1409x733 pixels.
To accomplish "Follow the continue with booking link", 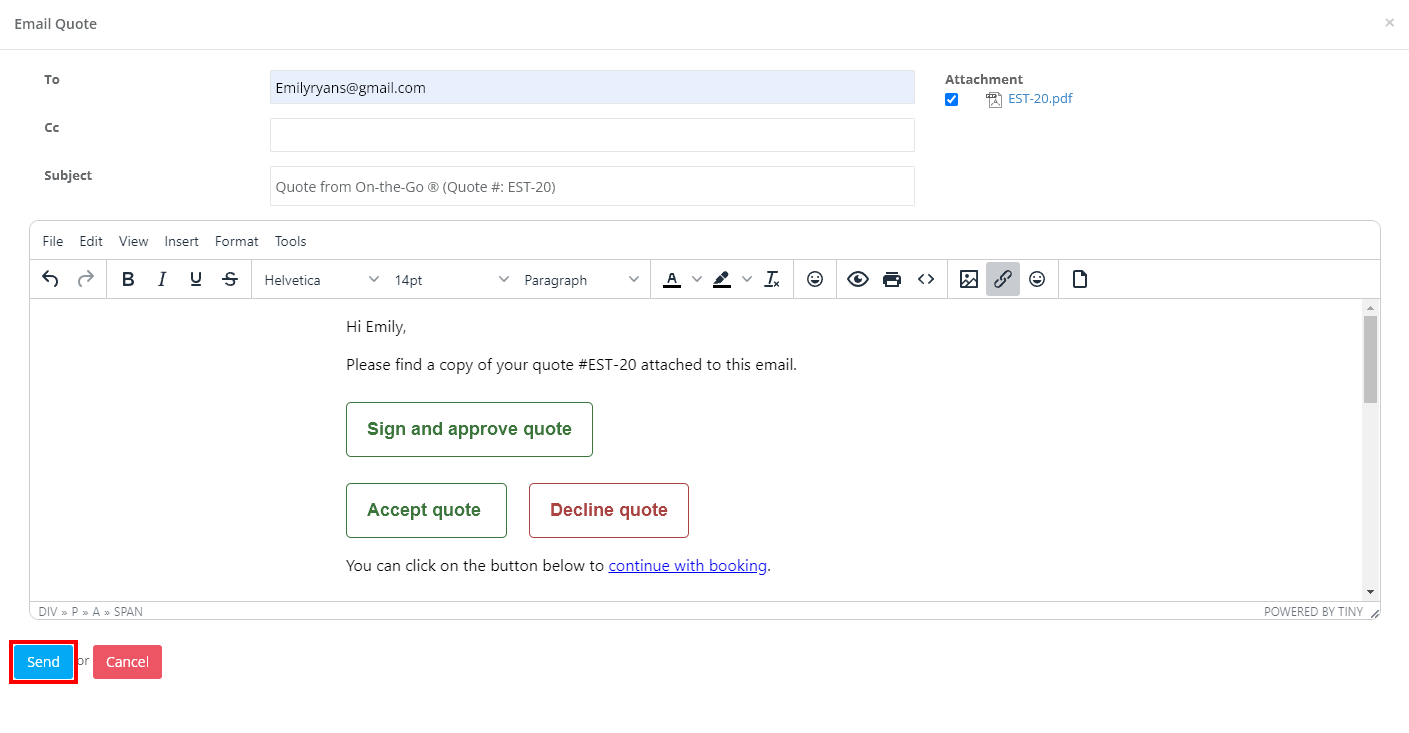I will coord(688,566).
